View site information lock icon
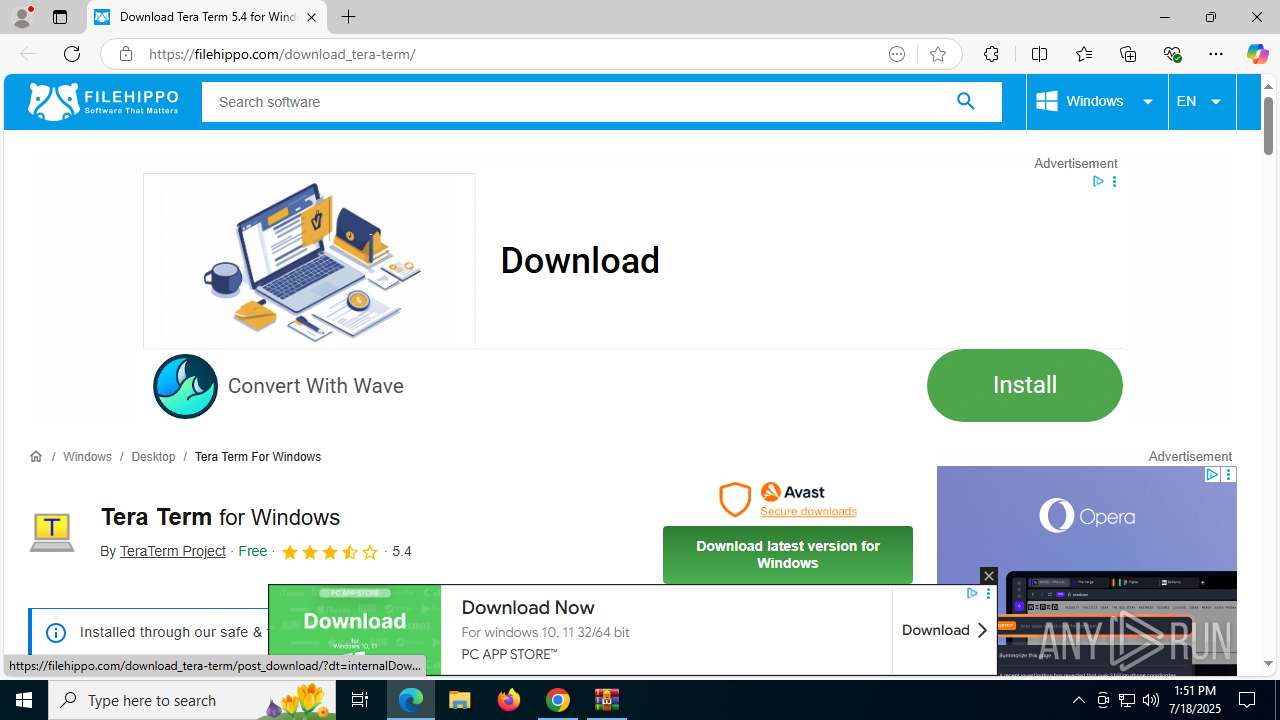 pyautogui.click(x=125, y=54)
